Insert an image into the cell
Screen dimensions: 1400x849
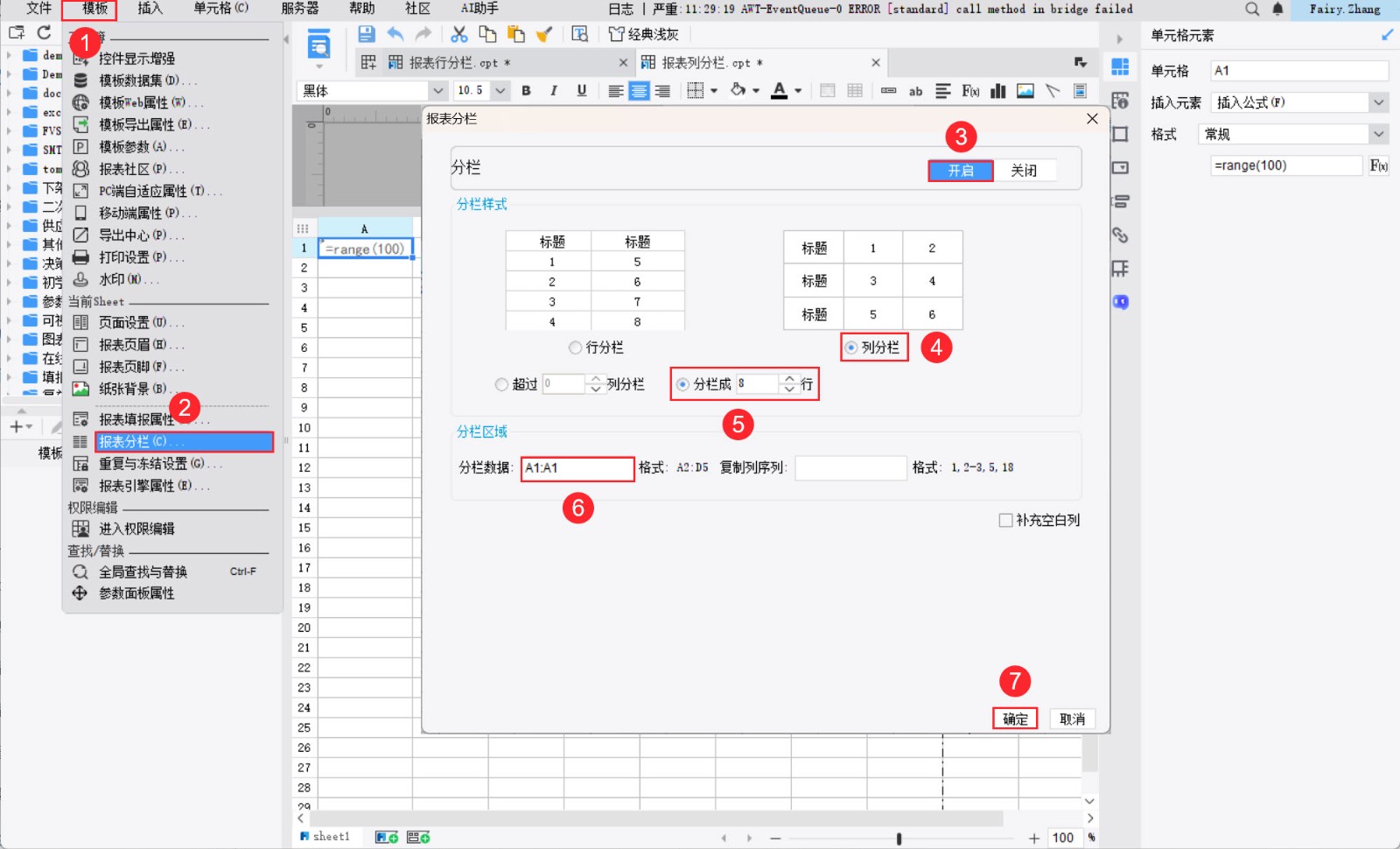click(1025, 91)
